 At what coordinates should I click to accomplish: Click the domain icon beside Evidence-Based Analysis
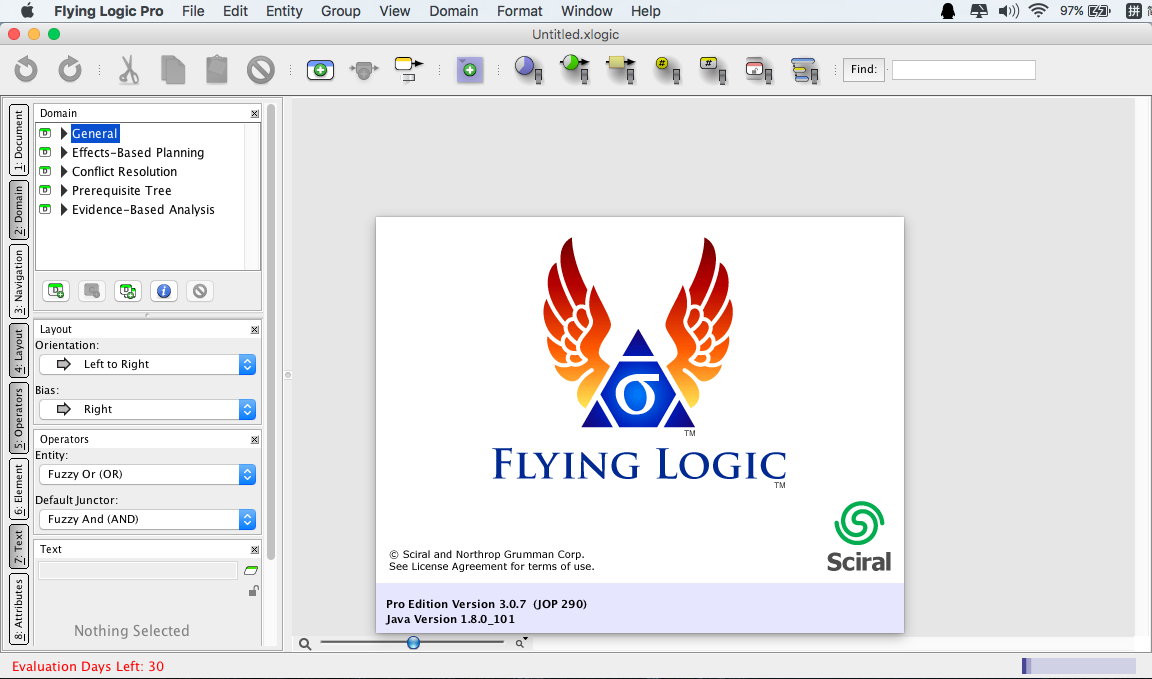45,209
